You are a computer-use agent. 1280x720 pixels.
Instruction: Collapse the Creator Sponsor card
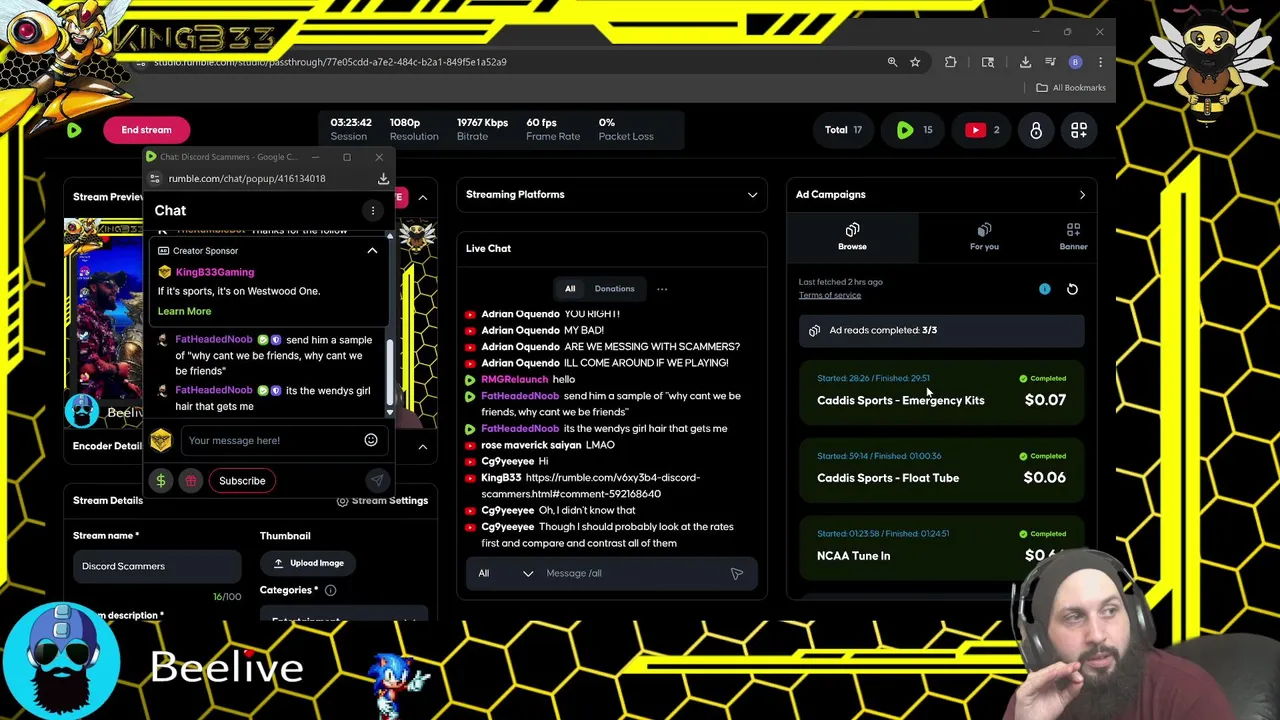pos(372,251)
